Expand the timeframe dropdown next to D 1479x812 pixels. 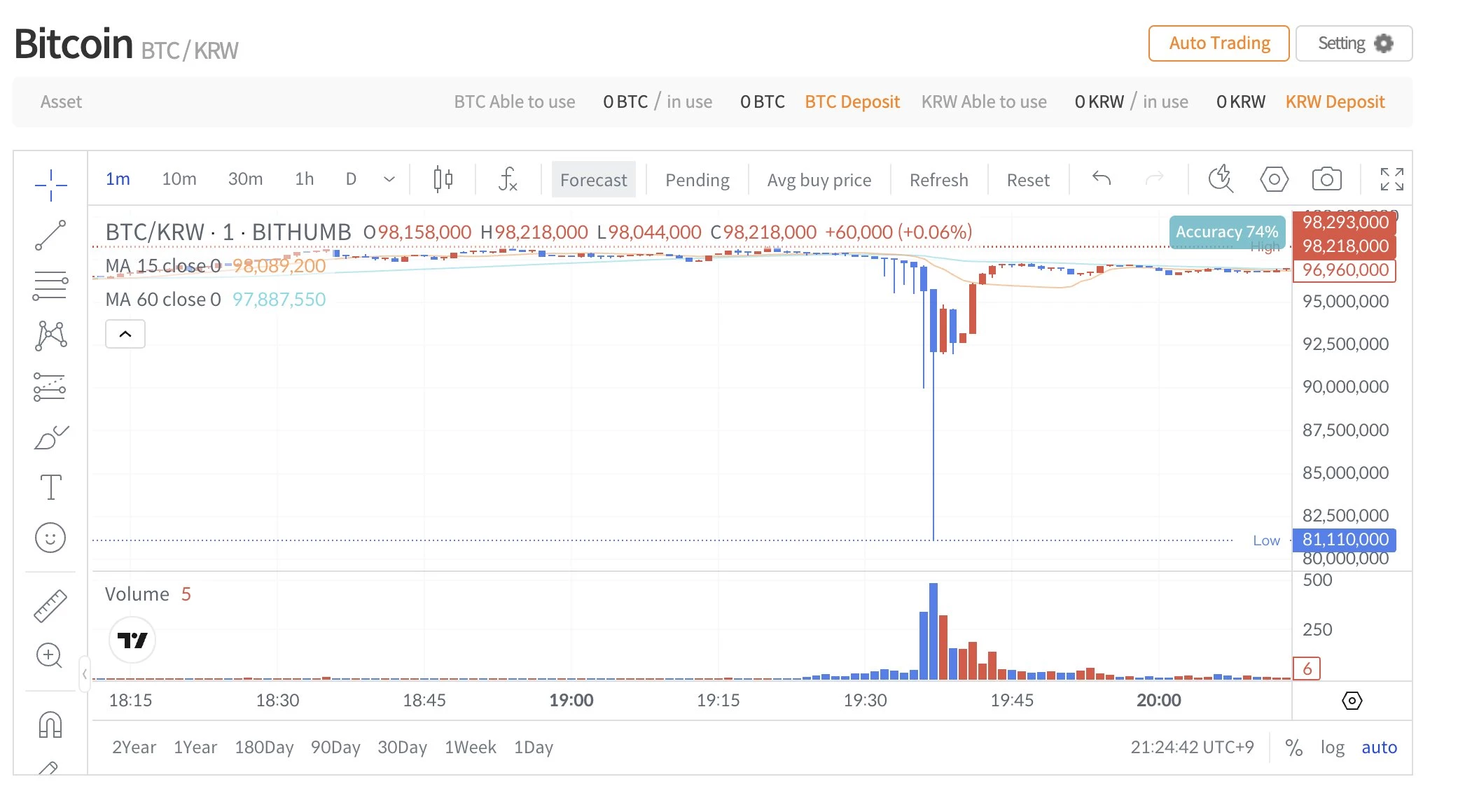pyautogui.click(x=389, y=179)
